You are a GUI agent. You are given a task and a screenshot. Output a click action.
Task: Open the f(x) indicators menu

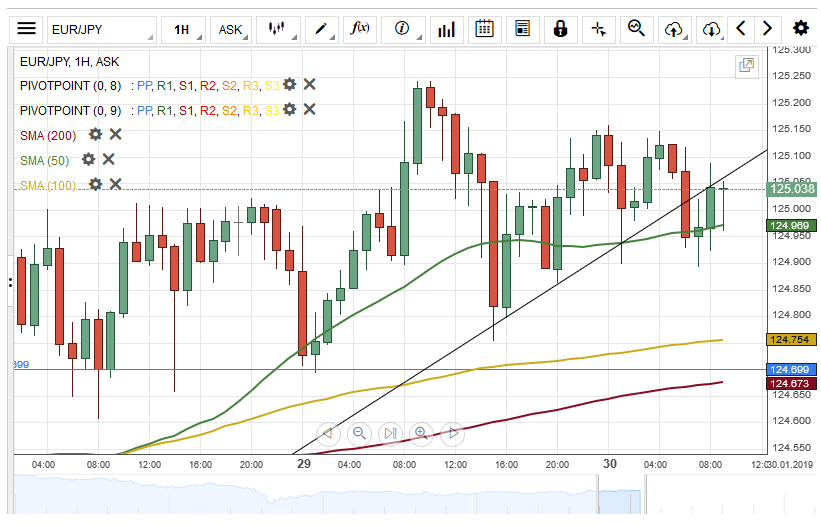(360, 29)
